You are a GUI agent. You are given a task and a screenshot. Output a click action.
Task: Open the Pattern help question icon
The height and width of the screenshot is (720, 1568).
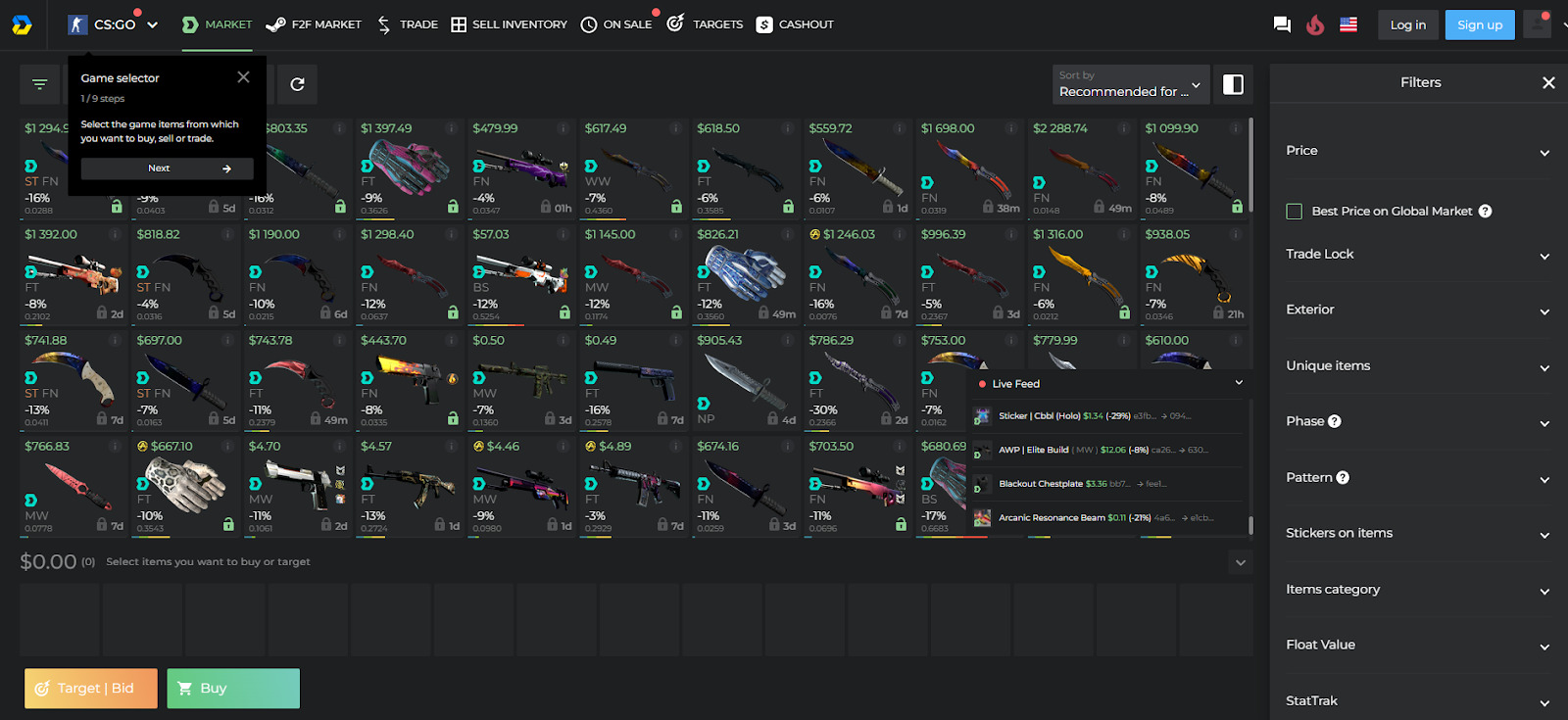[1343, 477]
